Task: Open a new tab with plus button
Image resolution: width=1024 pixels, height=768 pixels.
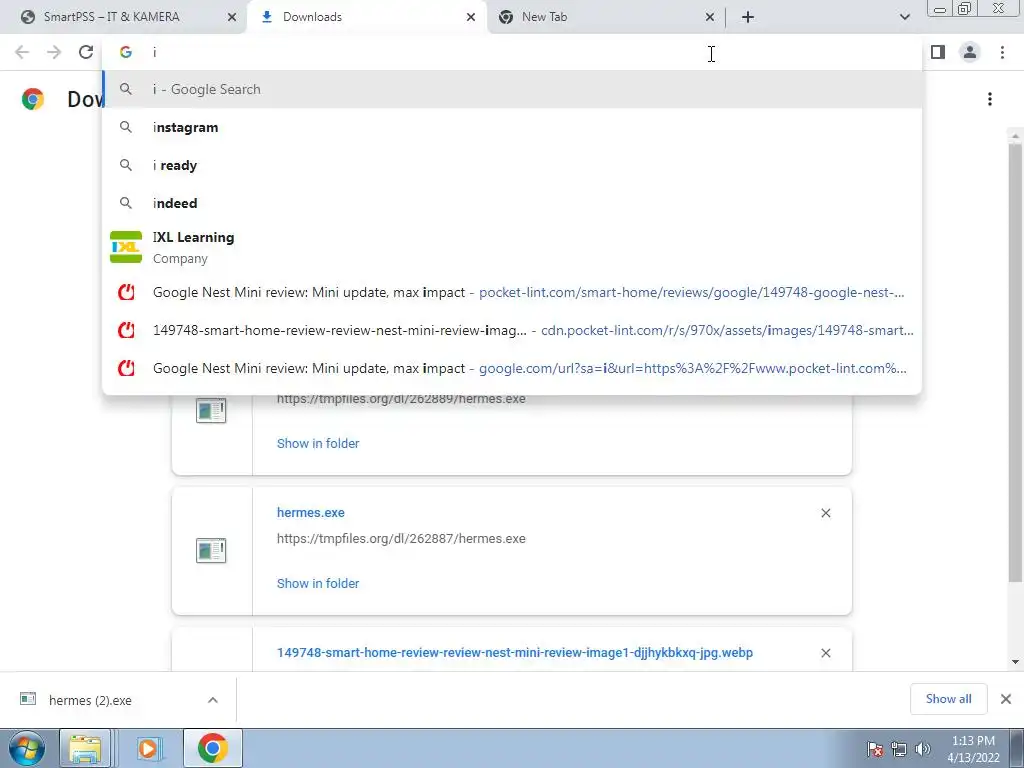Action: 748,17
